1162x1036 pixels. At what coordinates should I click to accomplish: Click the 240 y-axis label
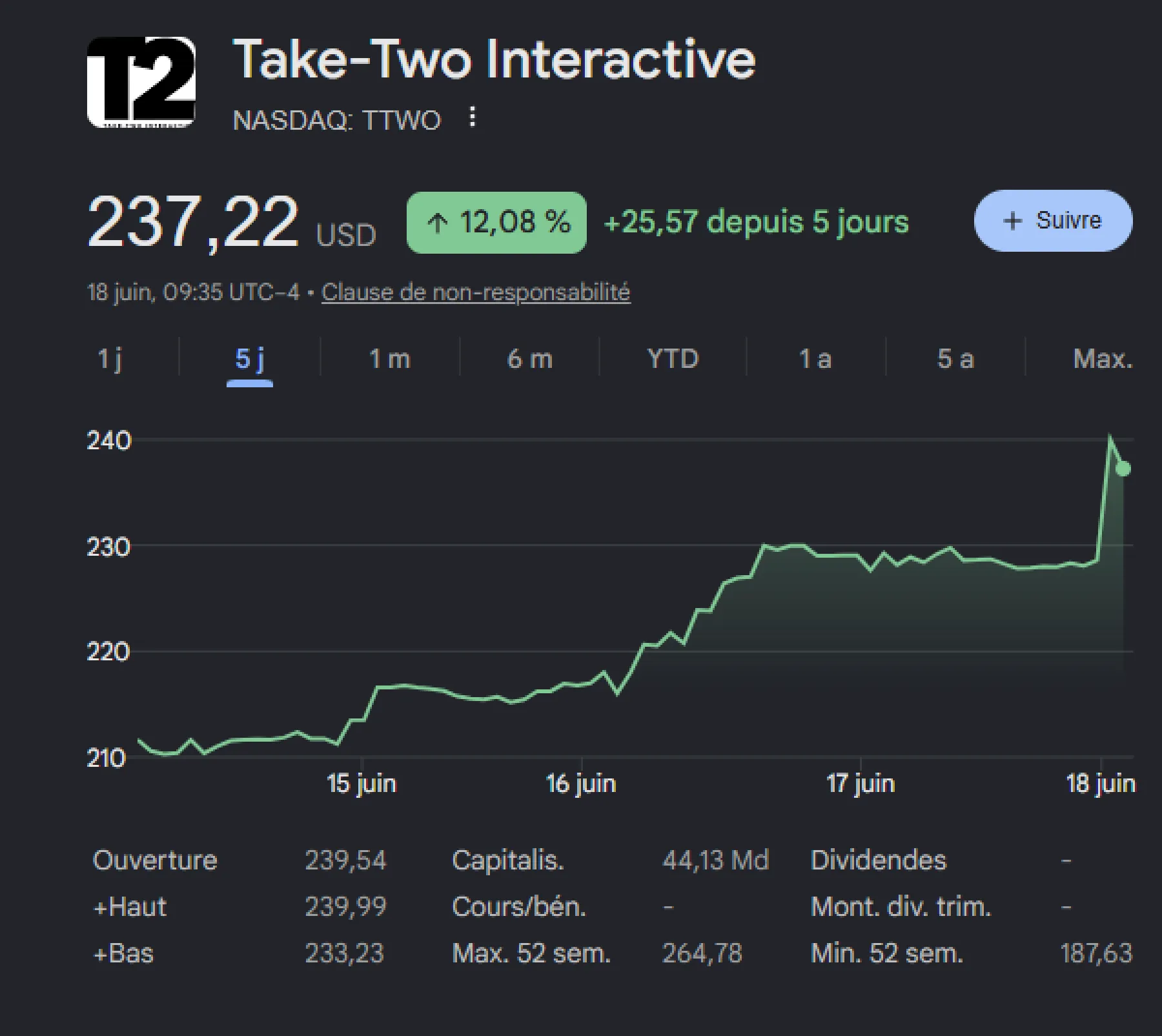108,442
